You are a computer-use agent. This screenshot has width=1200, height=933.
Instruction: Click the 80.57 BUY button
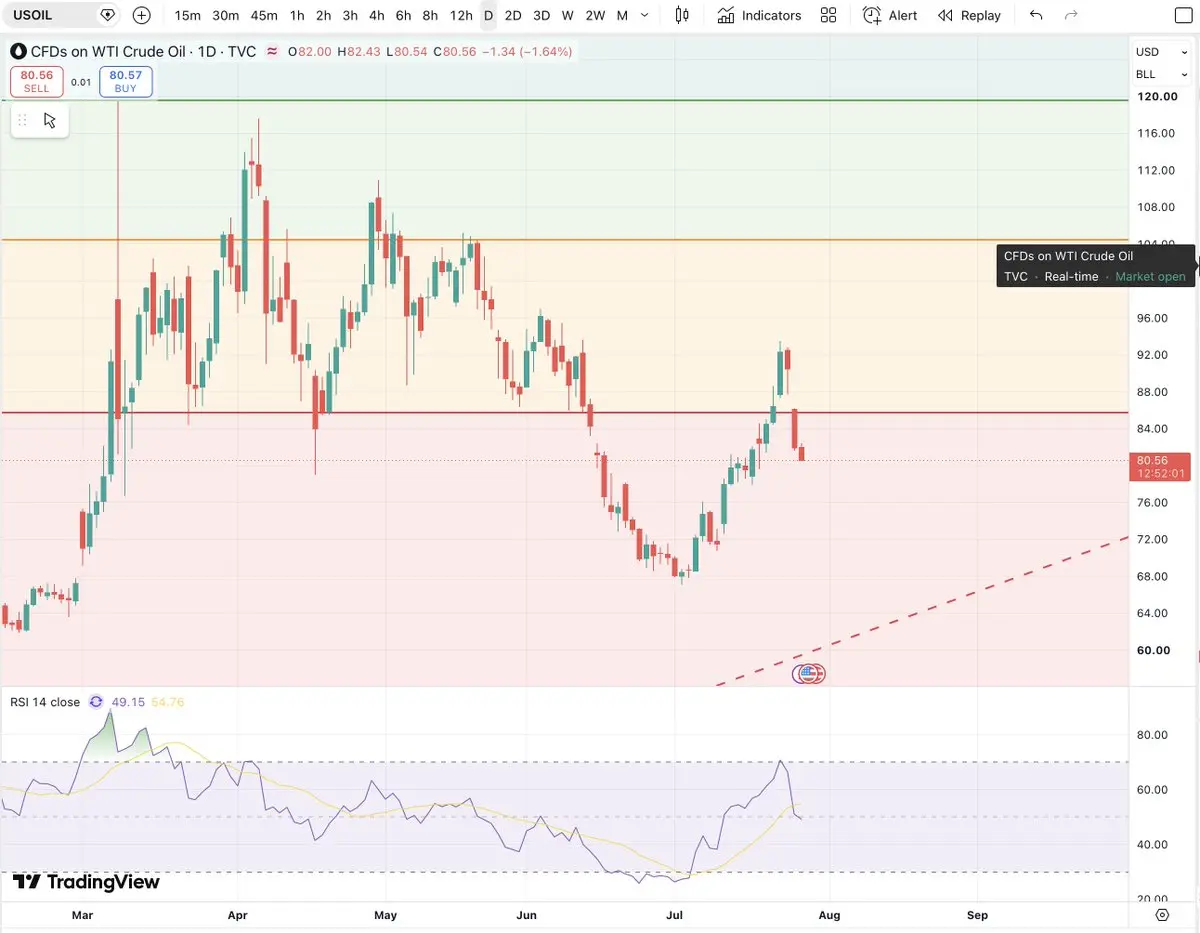pos(125,82)
